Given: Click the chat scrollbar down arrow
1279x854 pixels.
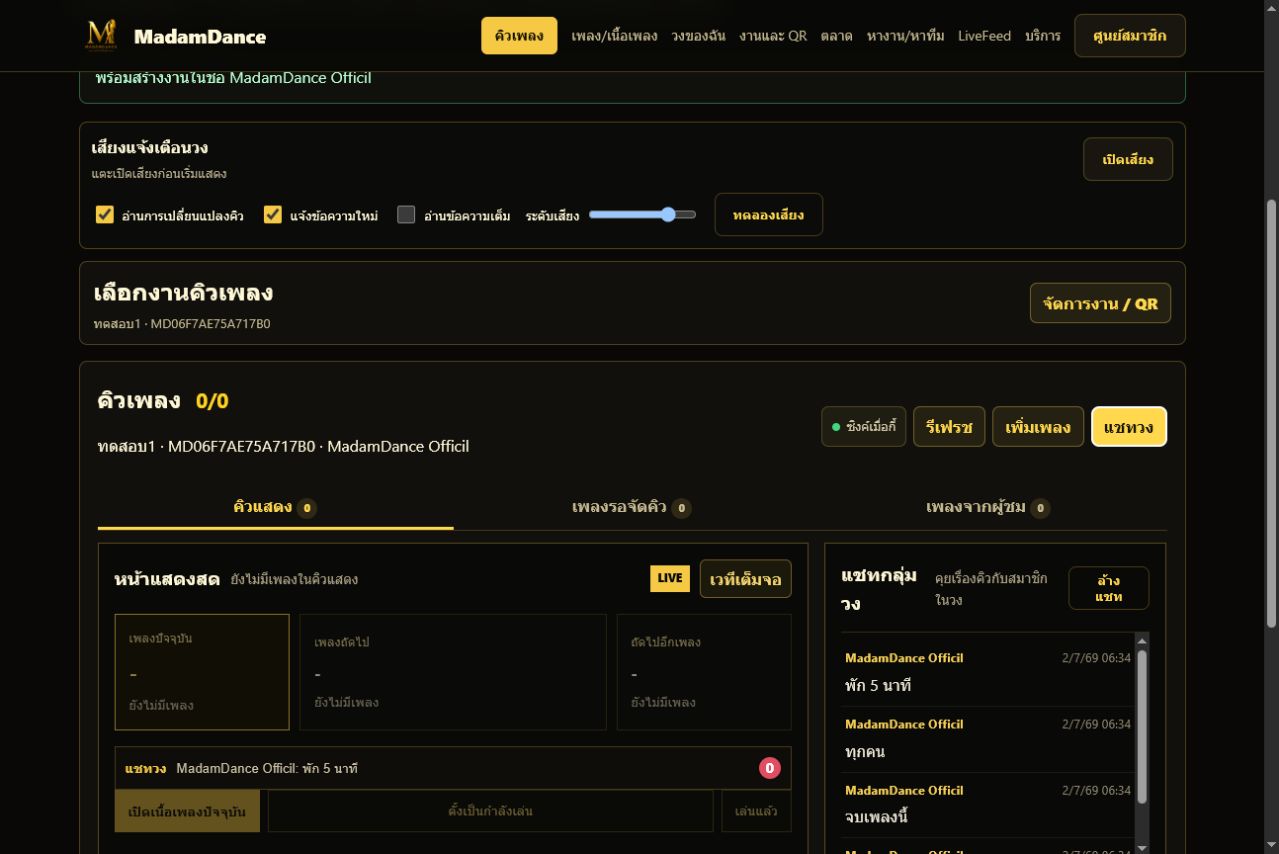Looking at the screenshot, I should coord(1142,846).
